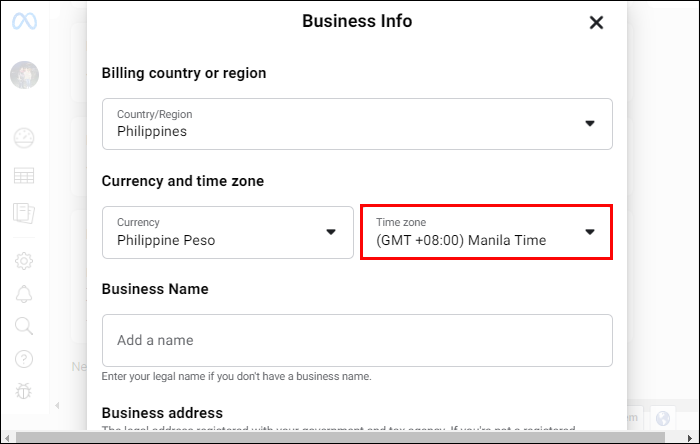Close the Business Info dialog
This screenshot has height=444, width=700.
[596, 22]
